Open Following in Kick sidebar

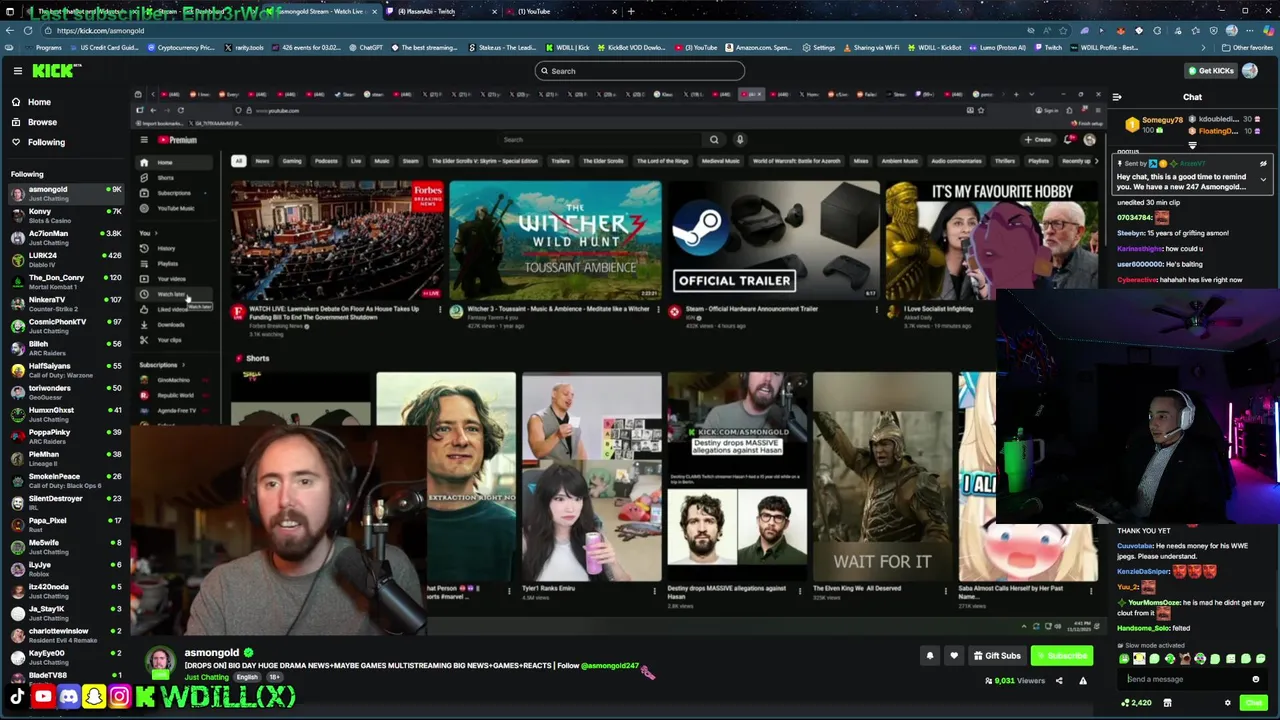click(x=46, y=142)
